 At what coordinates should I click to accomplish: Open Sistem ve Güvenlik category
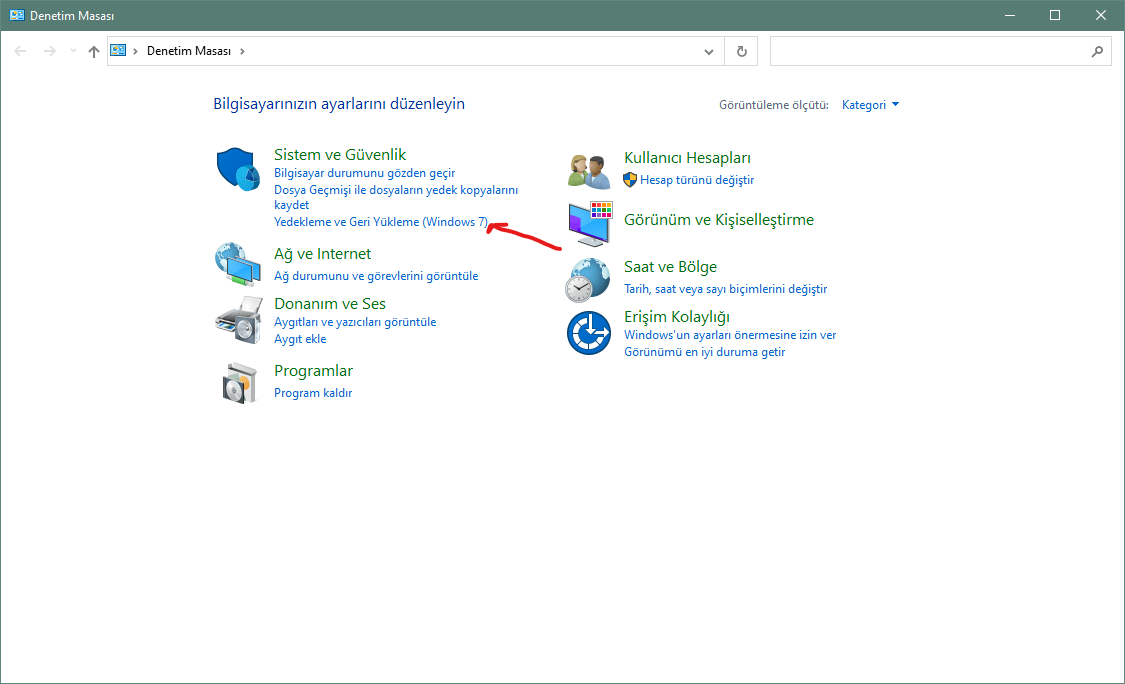[x=340, y=154]
